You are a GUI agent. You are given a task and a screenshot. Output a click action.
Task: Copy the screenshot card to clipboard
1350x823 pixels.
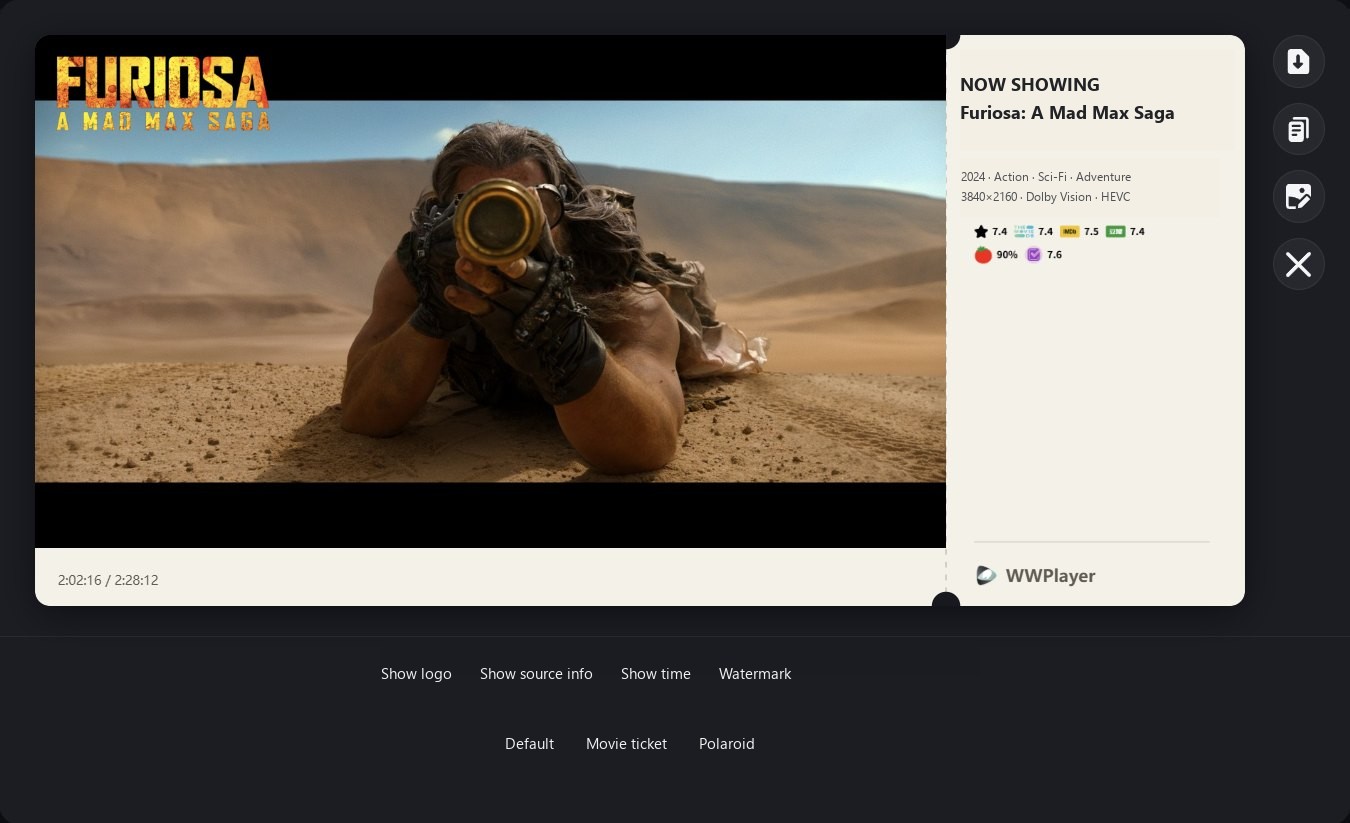tap(1298, 129)
